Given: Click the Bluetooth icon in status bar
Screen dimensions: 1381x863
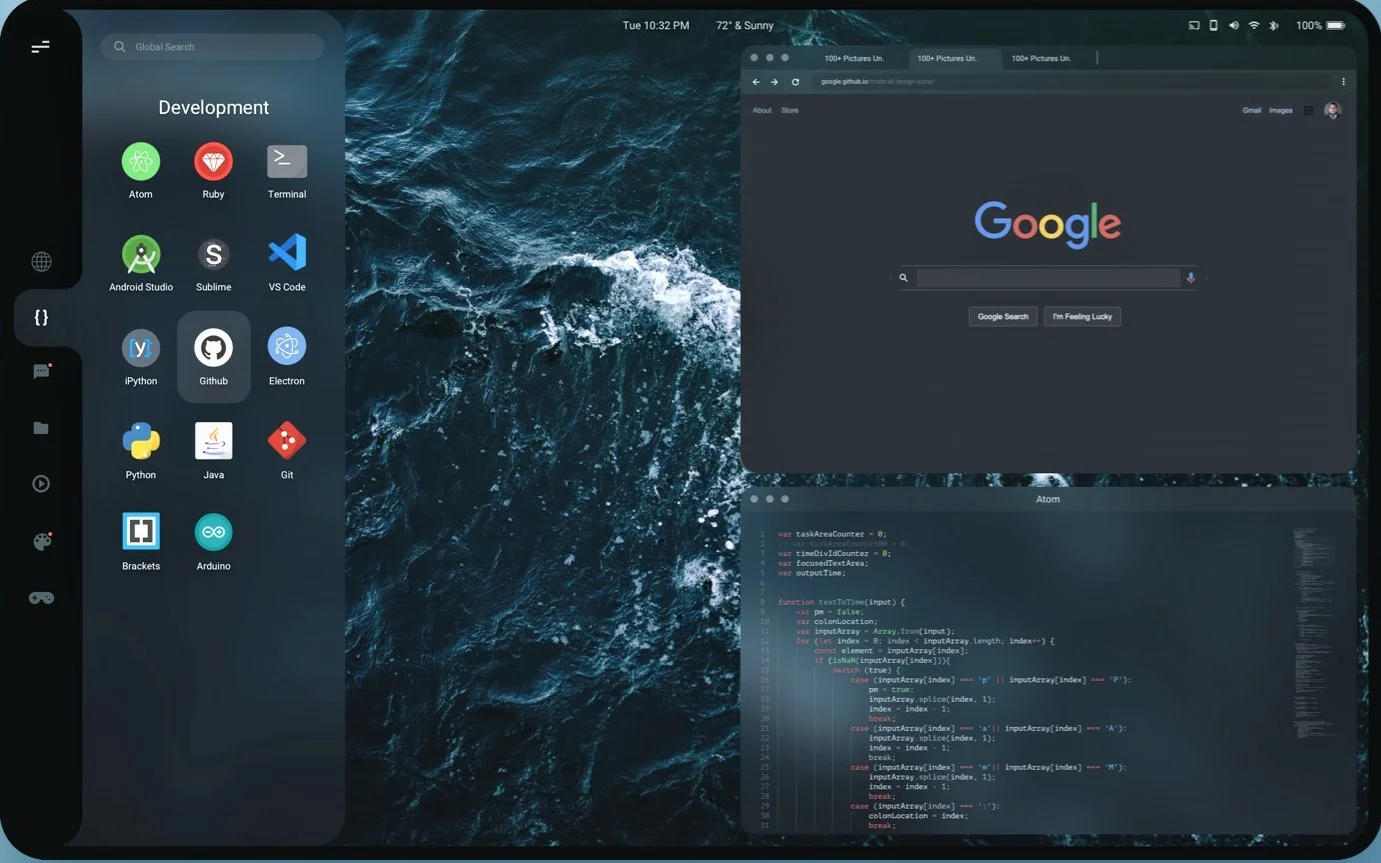Looking at the screenshot, I should tap(1273, 25).
